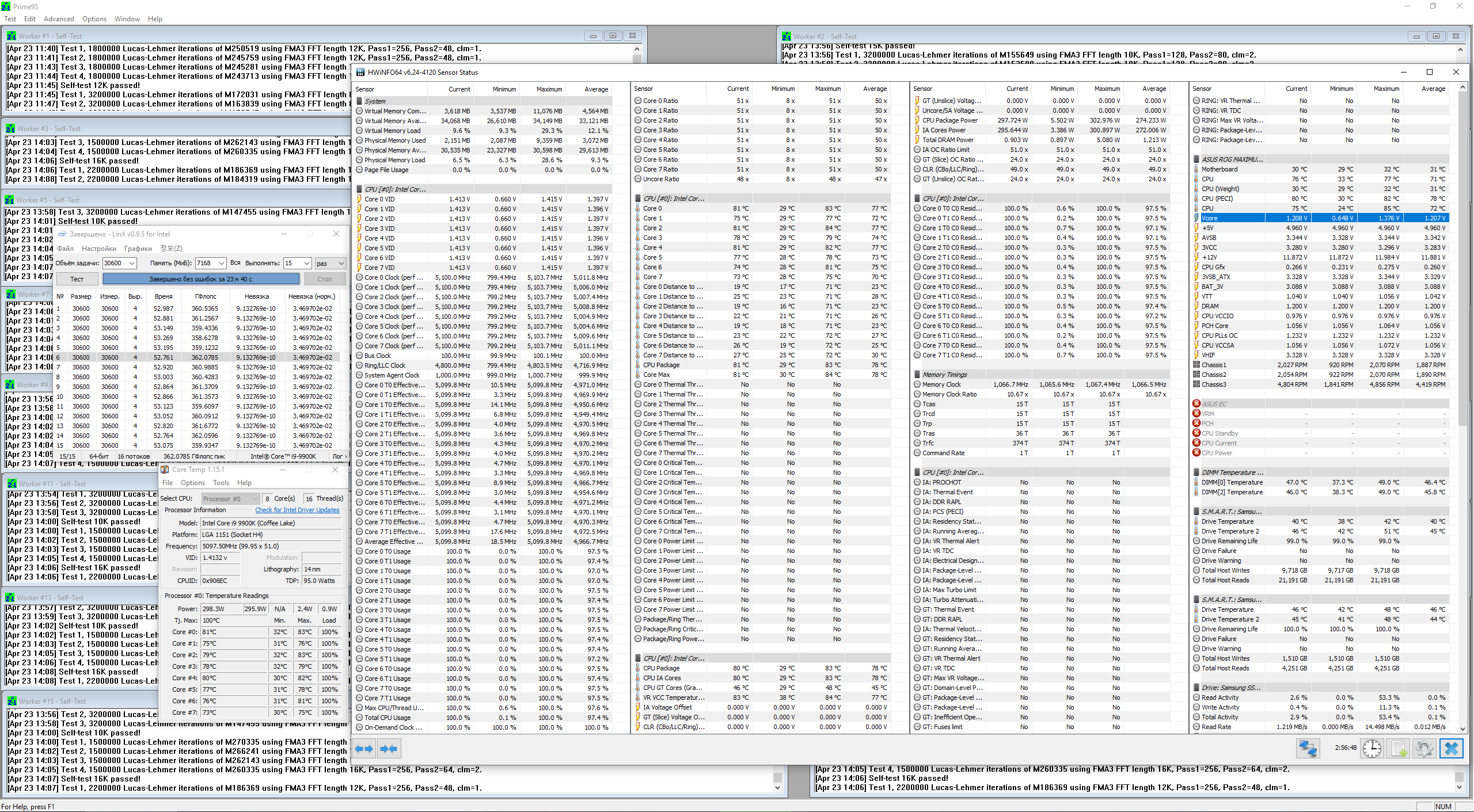The image size is (1474, 812).
Task: Open Tools menu in Core Temp
Action: (221, 483)
